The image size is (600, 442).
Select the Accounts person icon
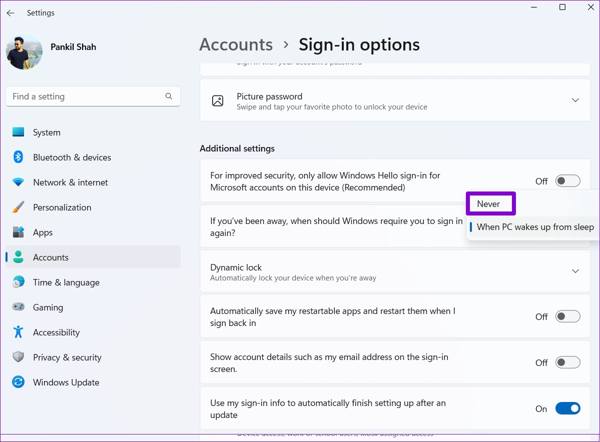[x=18, y=257]
